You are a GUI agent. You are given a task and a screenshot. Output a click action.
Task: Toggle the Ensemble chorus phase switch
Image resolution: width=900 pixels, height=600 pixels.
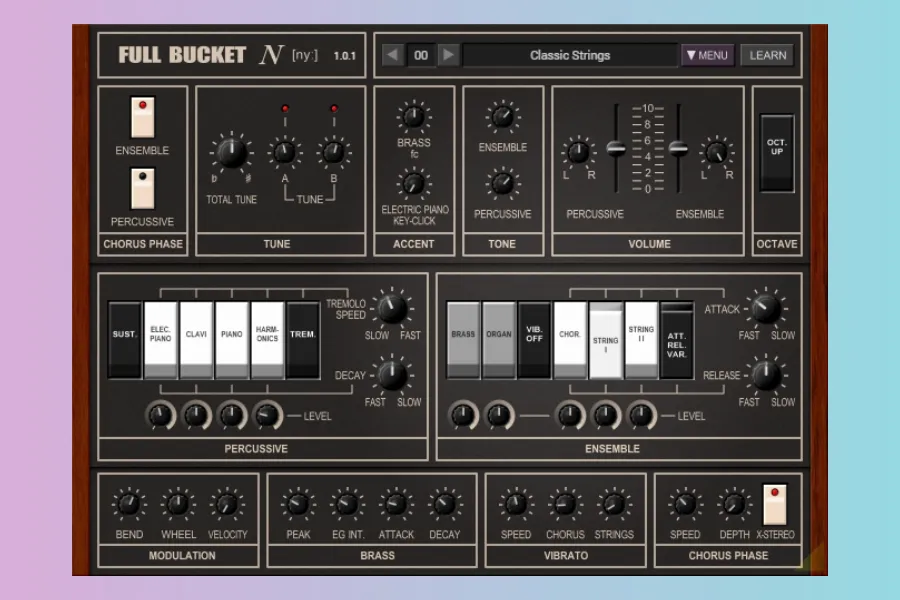pyautogui.click(x=143, y=117)
